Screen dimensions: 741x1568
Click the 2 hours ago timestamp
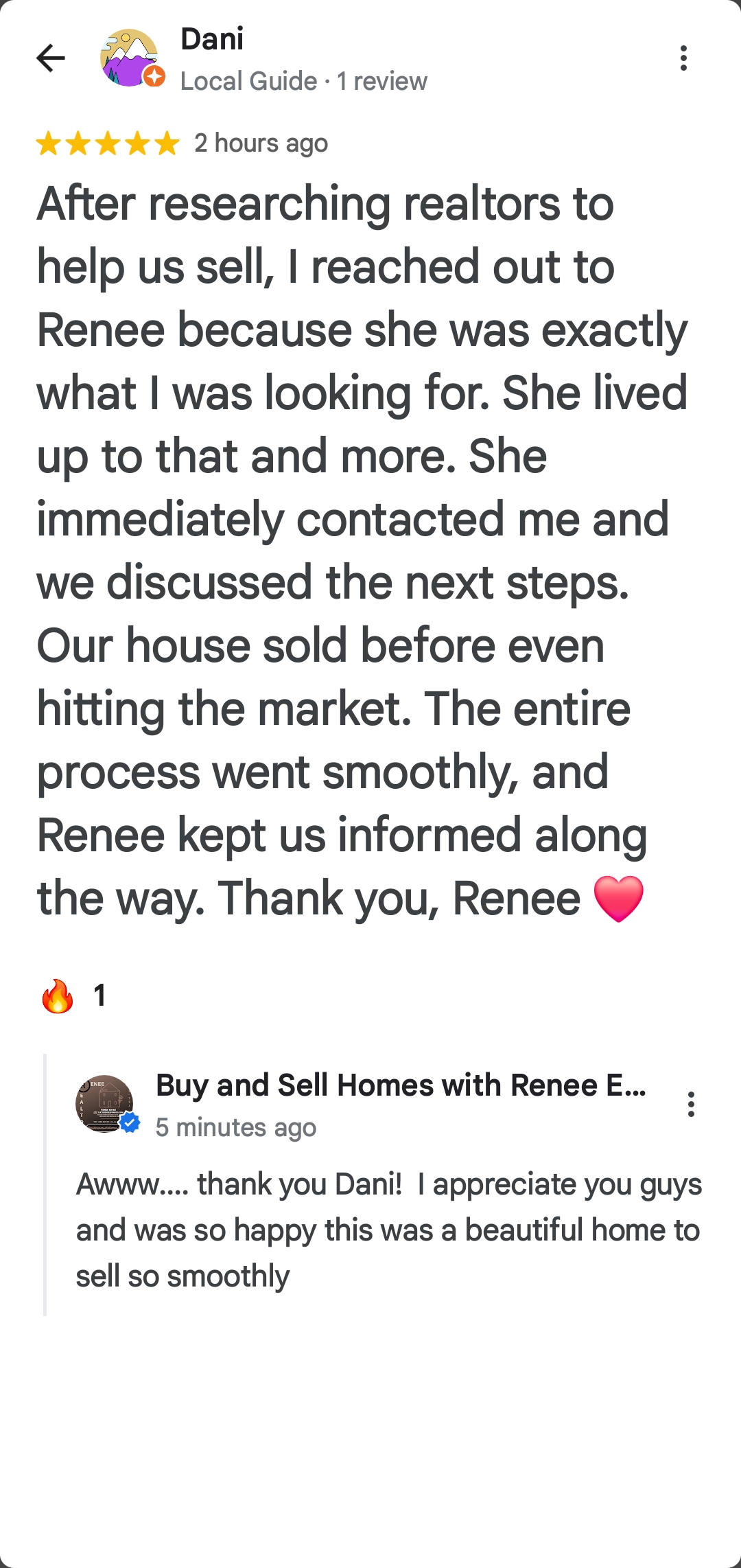tap(261, 143)
